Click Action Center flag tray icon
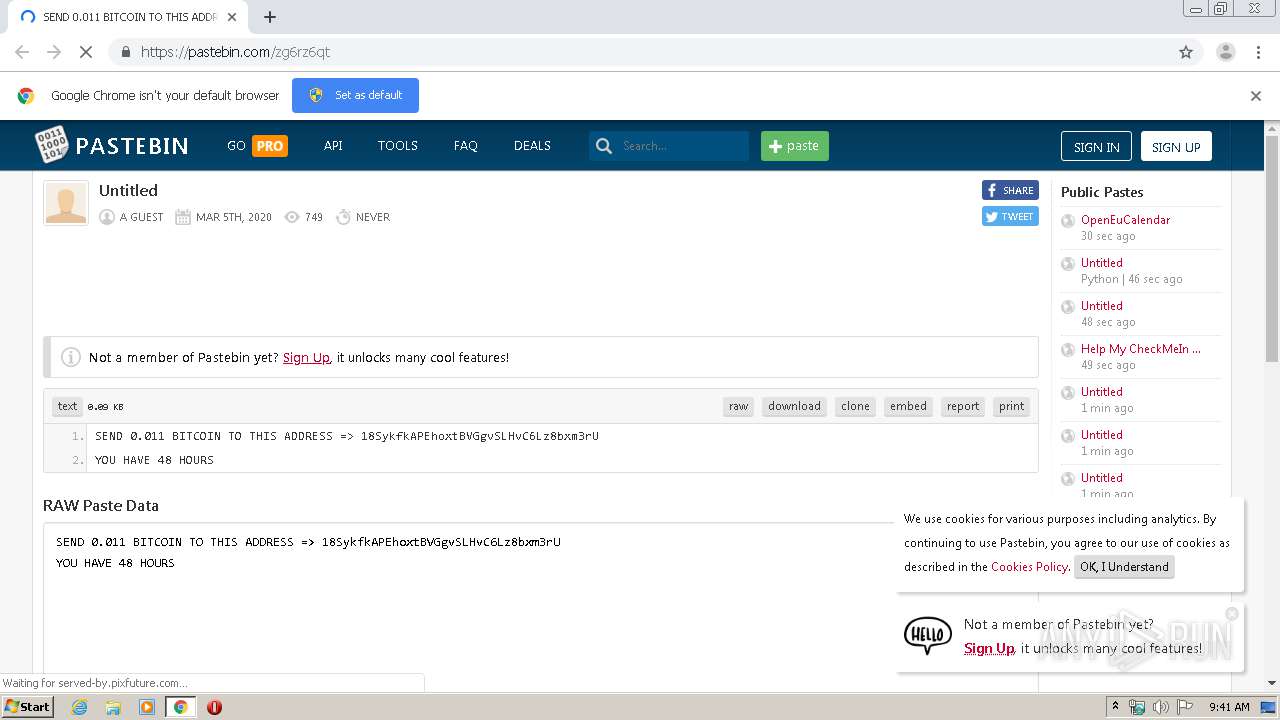The height and width of the screenshot is (720, 1280). 1185,707
